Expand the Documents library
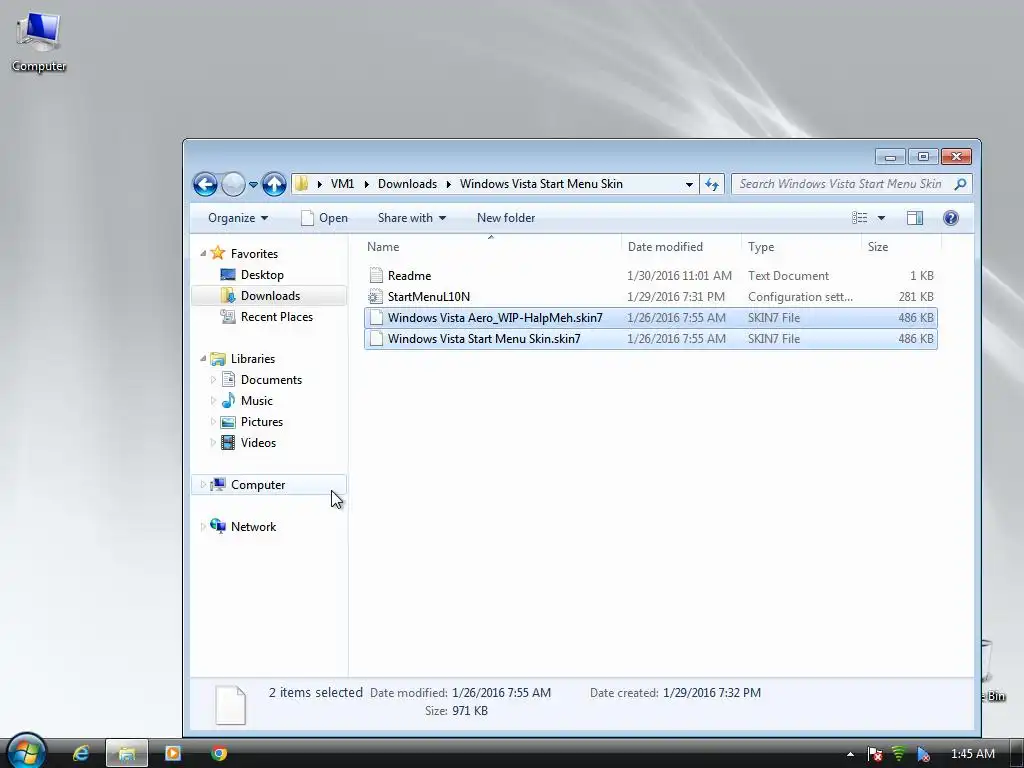 click(x=213, y=379)
